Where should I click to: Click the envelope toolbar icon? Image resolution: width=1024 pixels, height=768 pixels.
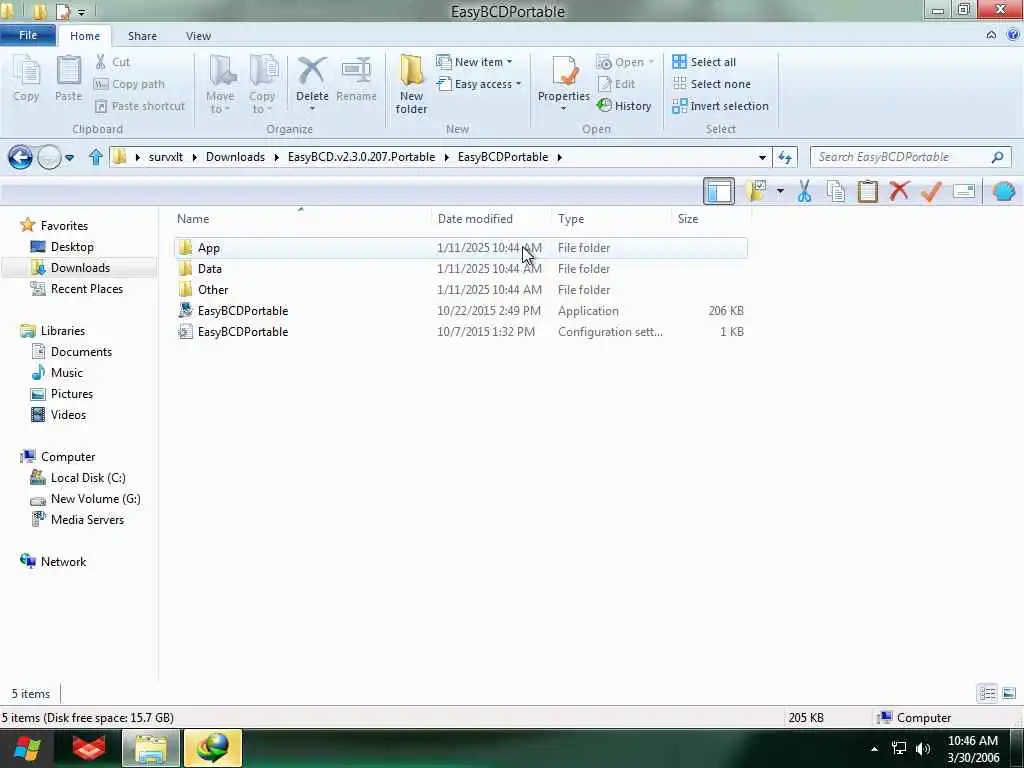964,191
